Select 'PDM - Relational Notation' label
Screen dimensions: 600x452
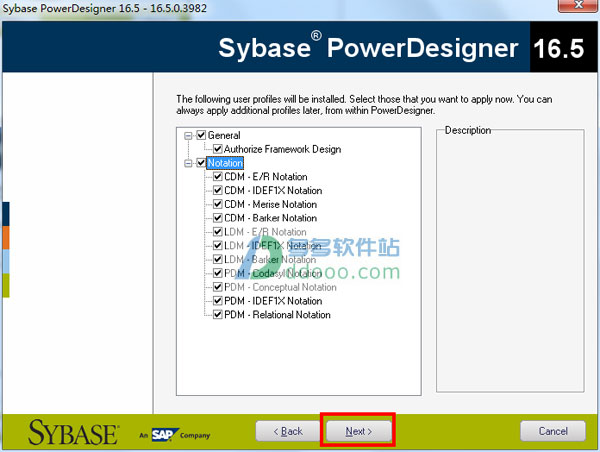(277, 314)
